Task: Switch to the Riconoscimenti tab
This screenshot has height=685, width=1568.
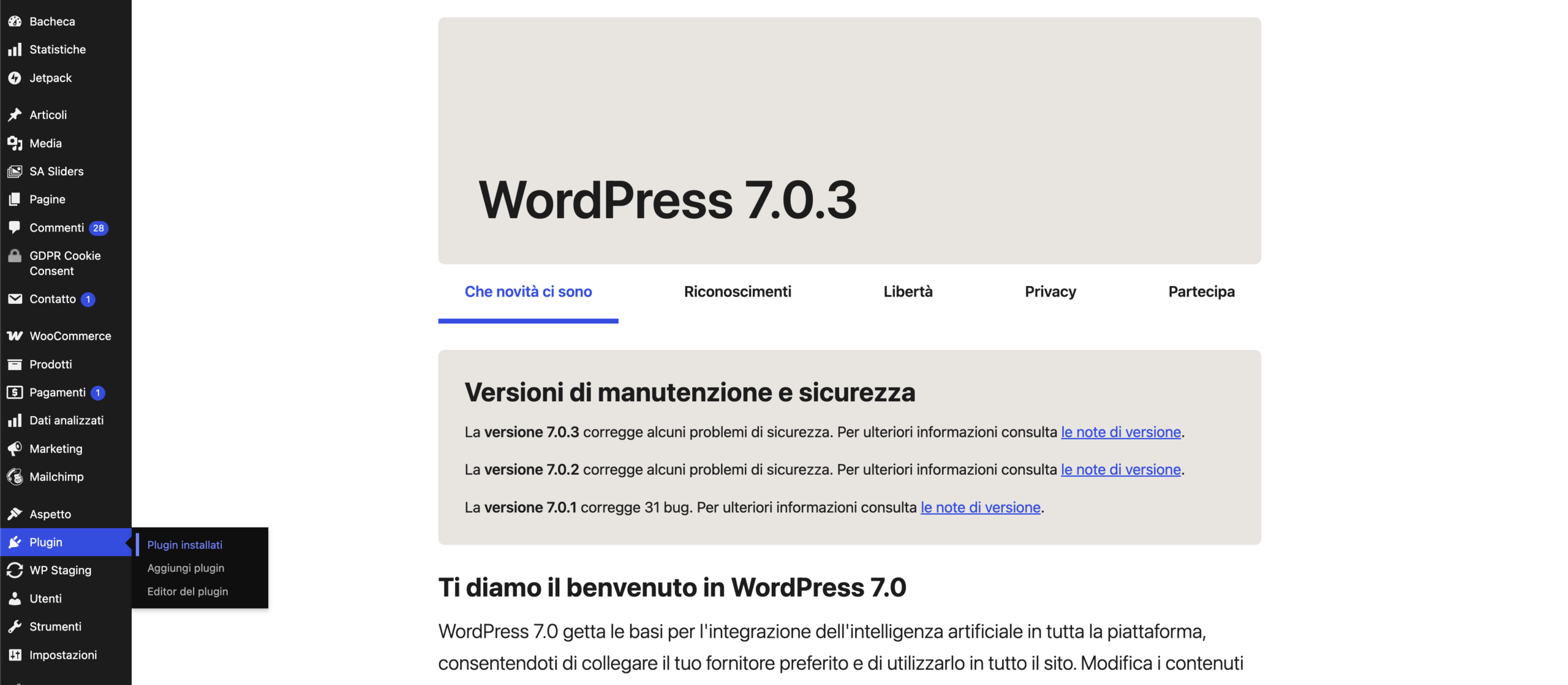Action: click(x=737, y=292)
